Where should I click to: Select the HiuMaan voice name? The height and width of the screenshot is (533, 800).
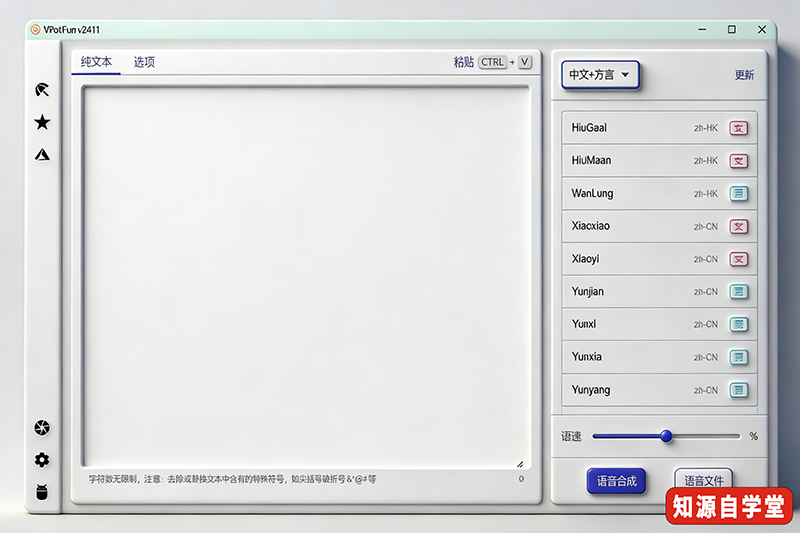coord(591,160)
